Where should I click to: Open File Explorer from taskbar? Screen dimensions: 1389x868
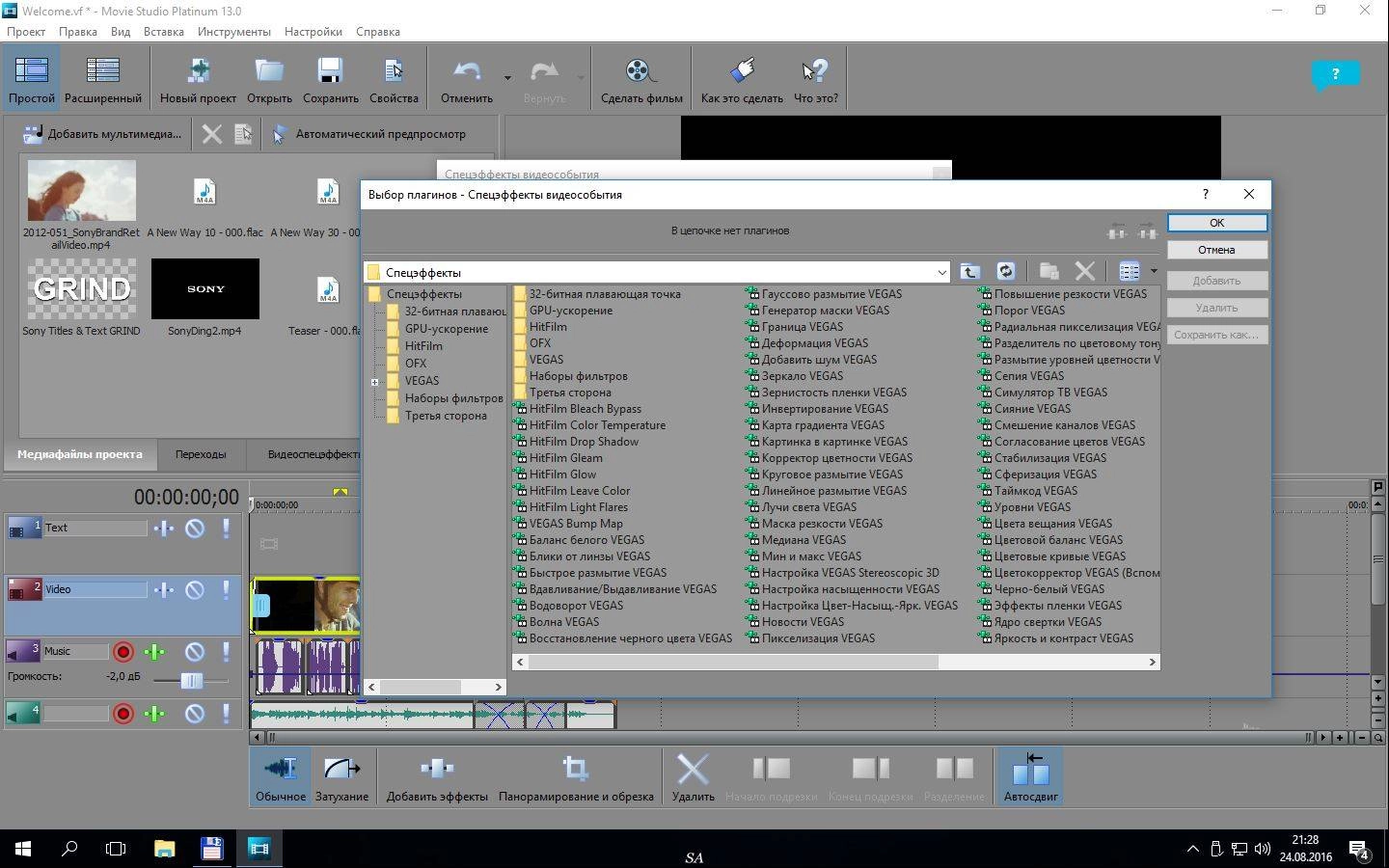(x=164, y=849)
